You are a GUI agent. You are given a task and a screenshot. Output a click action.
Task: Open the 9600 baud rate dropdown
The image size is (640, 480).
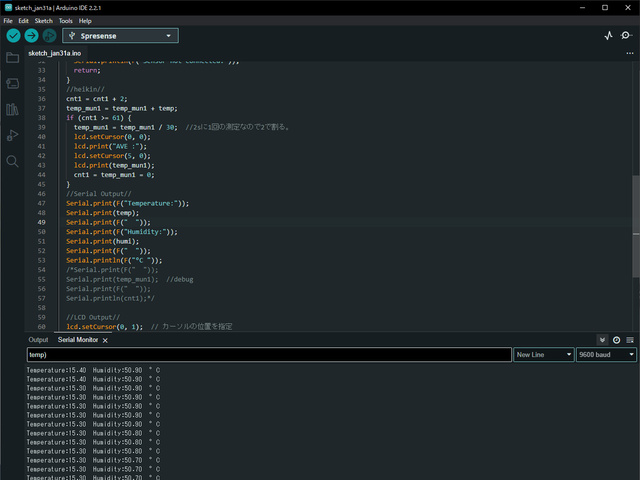(x=606, y=355)
